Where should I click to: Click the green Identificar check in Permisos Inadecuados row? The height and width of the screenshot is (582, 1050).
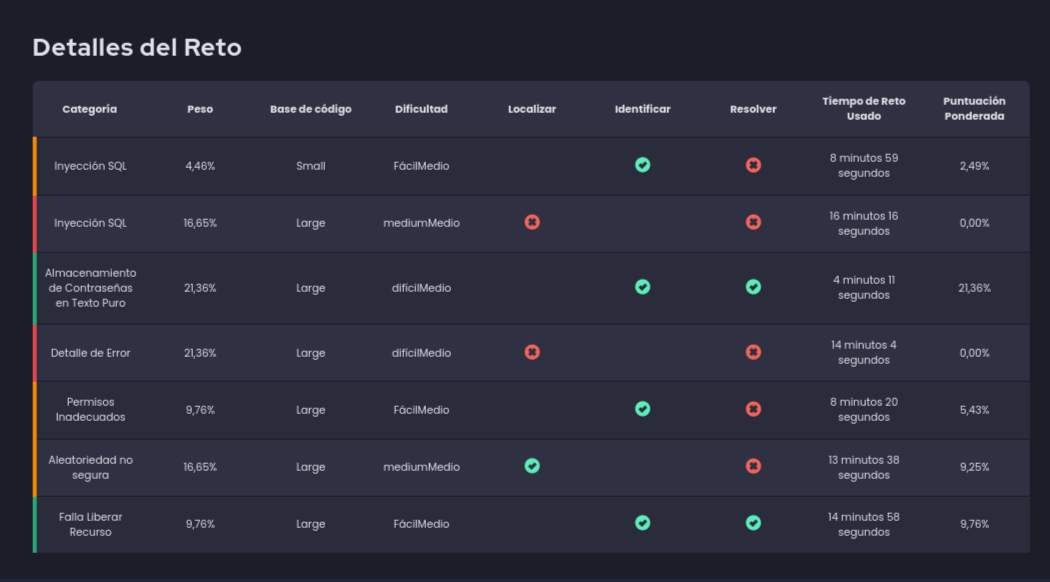click(642, 409)
